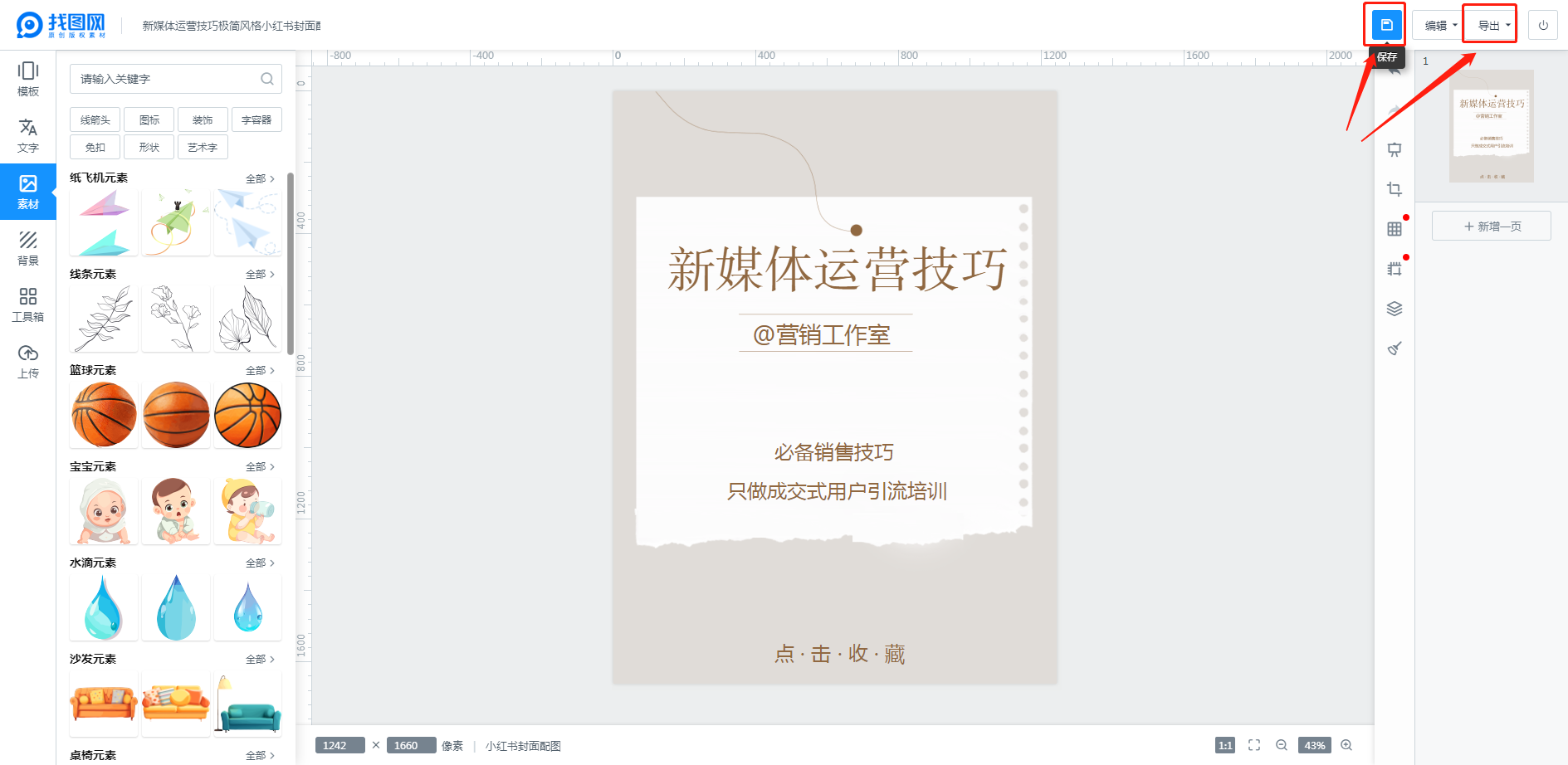The height and width of the screenshot is (765, 1568).
Task: Pick the third flat basketball thumbnail
Action: point(248,415)
